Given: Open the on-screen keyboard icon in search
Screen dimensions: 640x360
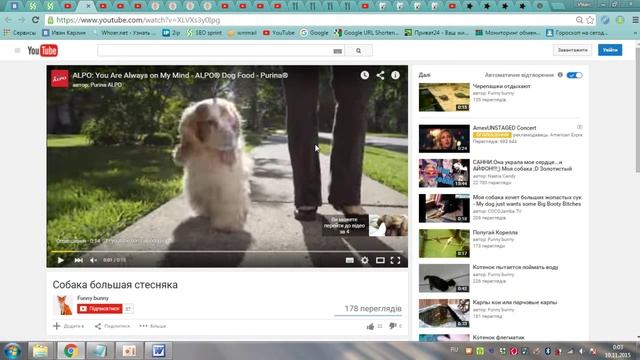Looking at the screenshot, I should 338,51.
